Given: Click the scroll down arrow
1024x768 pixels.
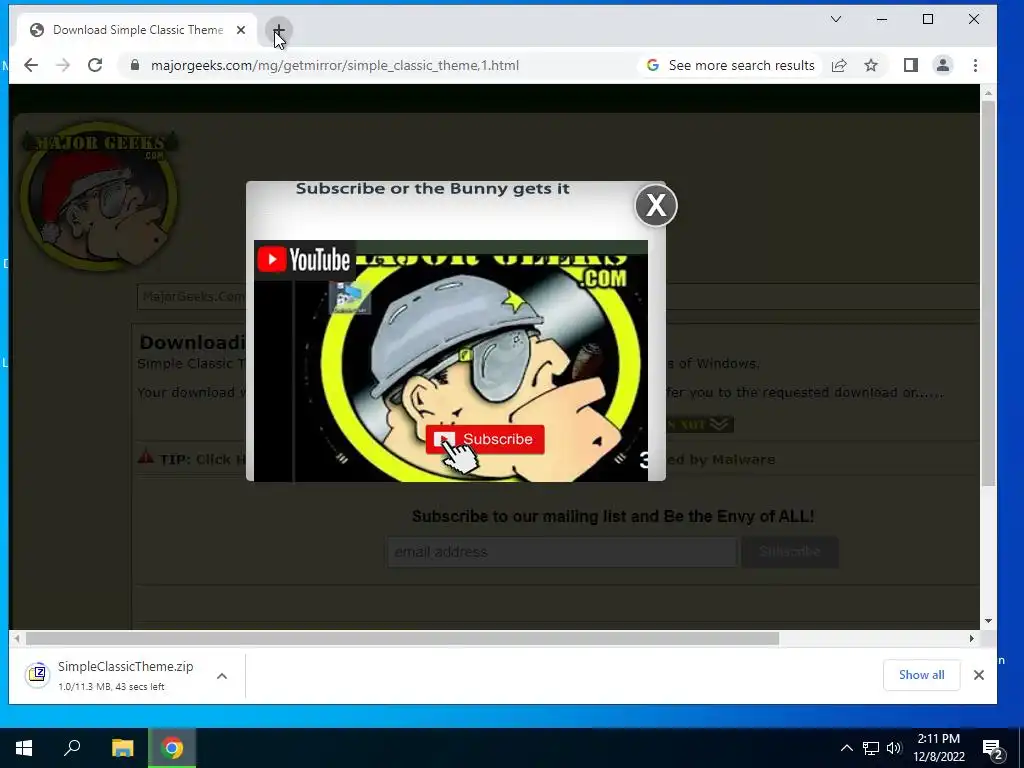Looking at the screenshot, I should click(988, 621).
